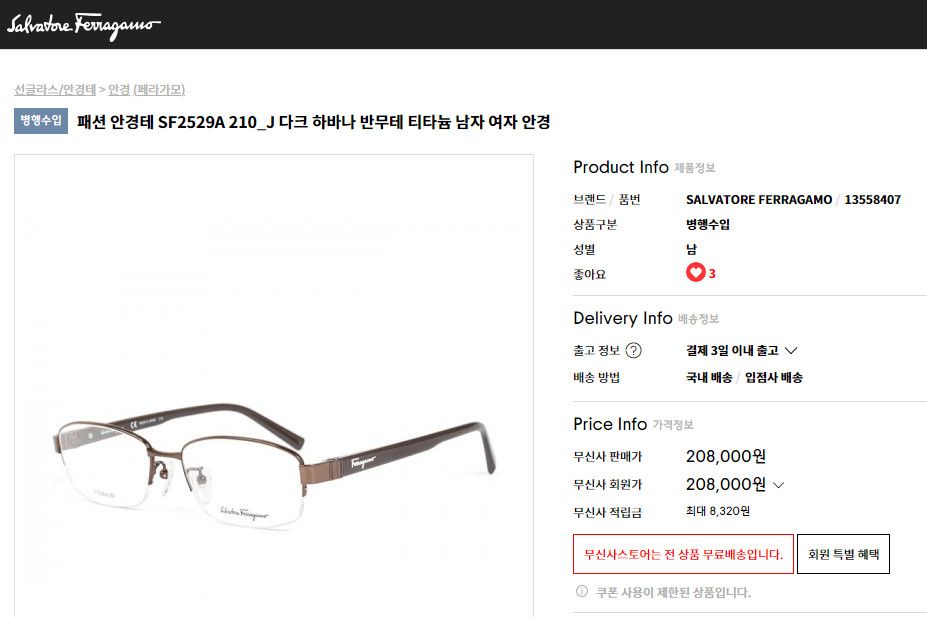Click the product title SF2529A 210_J
This screenshot has height=617, width=927.
click(x=313, y=122)
